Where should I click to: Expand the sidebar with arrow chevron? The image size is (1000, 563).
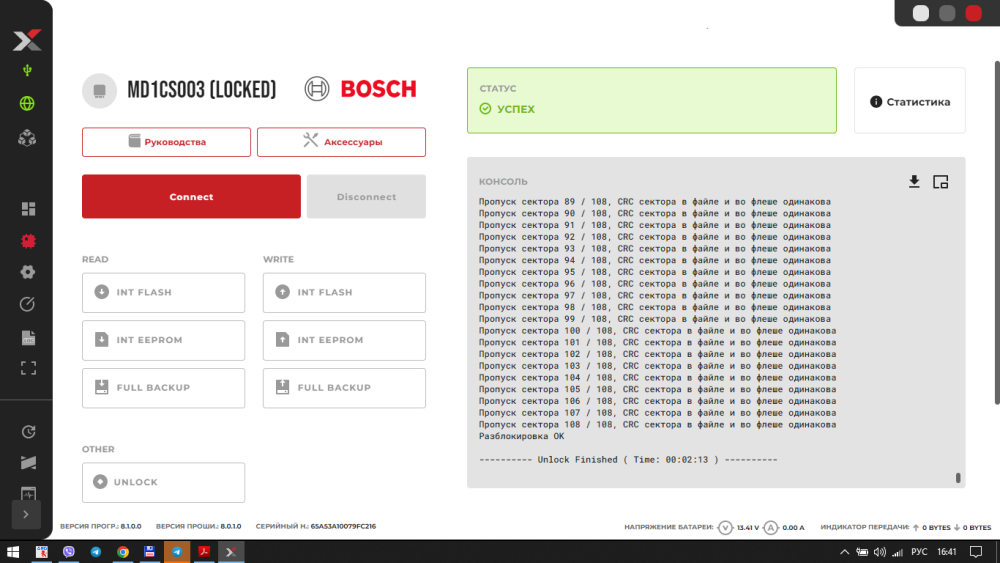(x=26, y=515)
